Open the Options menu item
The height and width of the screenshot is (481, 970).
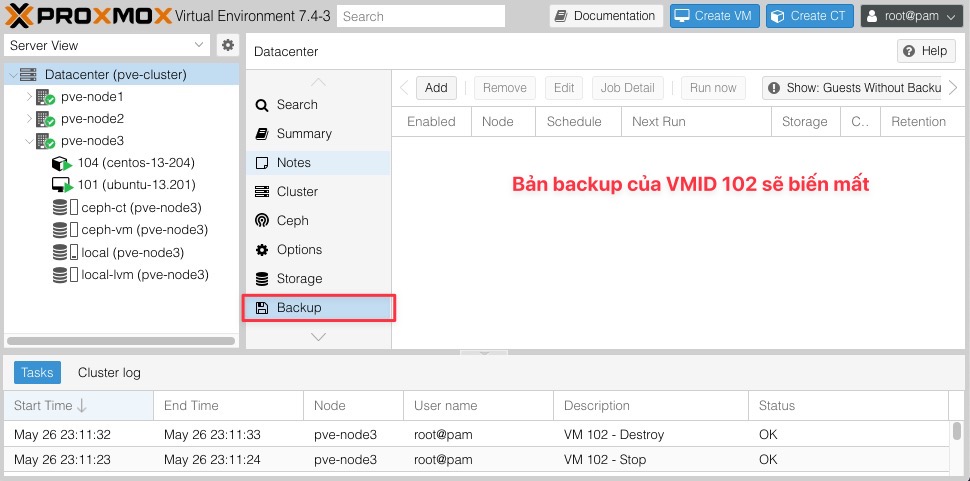point(318,250)
